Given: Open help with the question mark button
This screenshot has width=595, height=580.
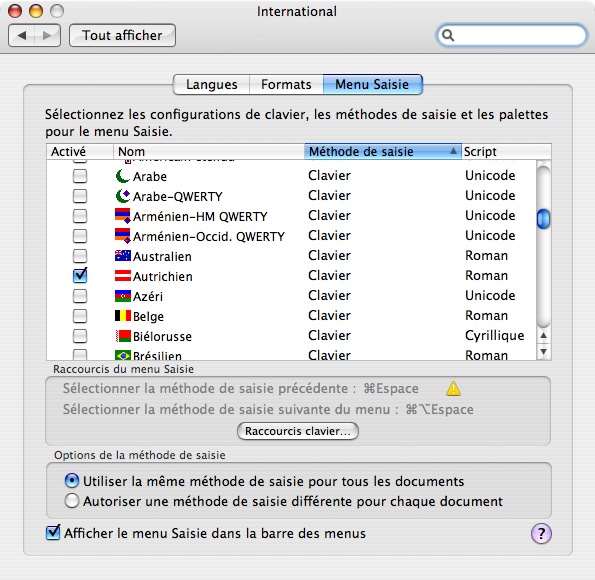Looking at the screenshot, I should [541, 534].
